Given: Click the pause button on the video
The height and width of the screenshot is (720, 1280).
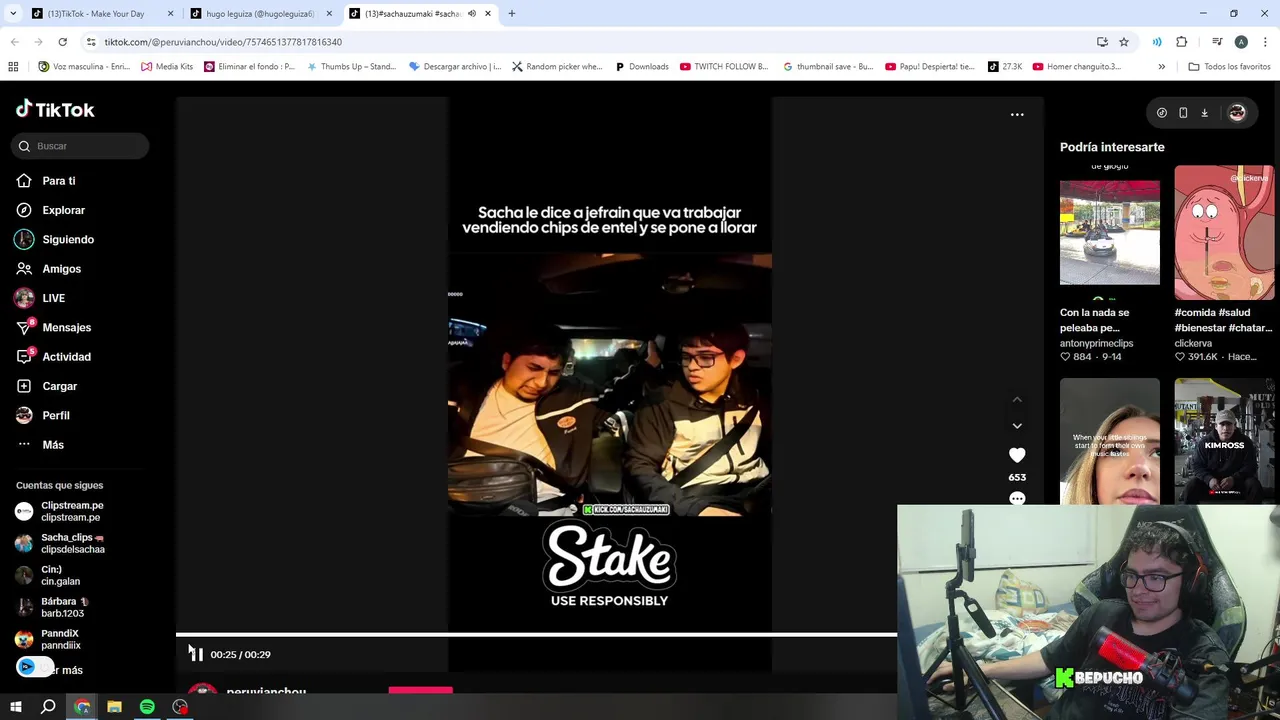Looking at the screenshot, I should tap(196, 654).
